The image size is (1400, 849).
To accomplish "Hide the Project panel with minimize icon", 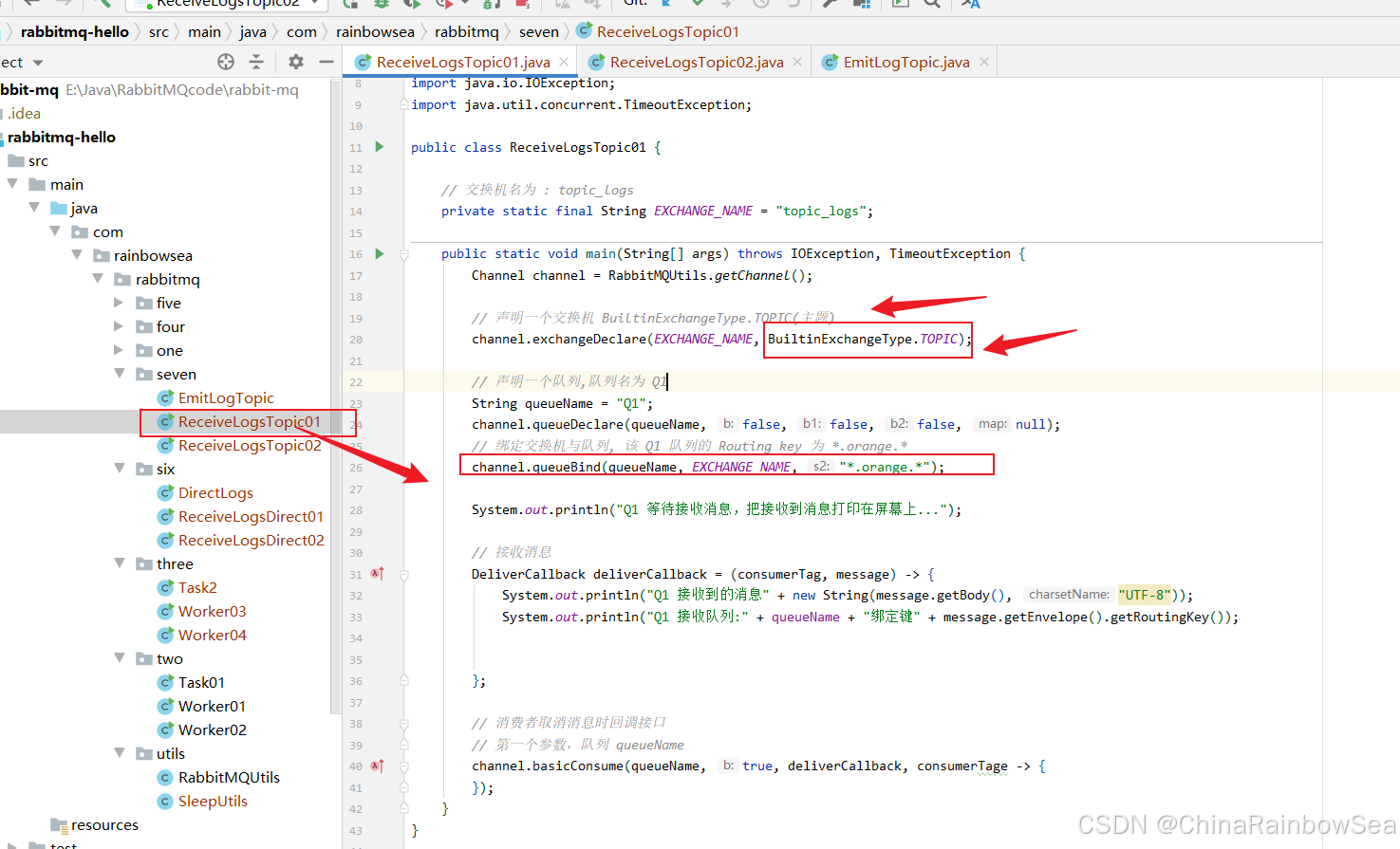I will pos(327,62).
